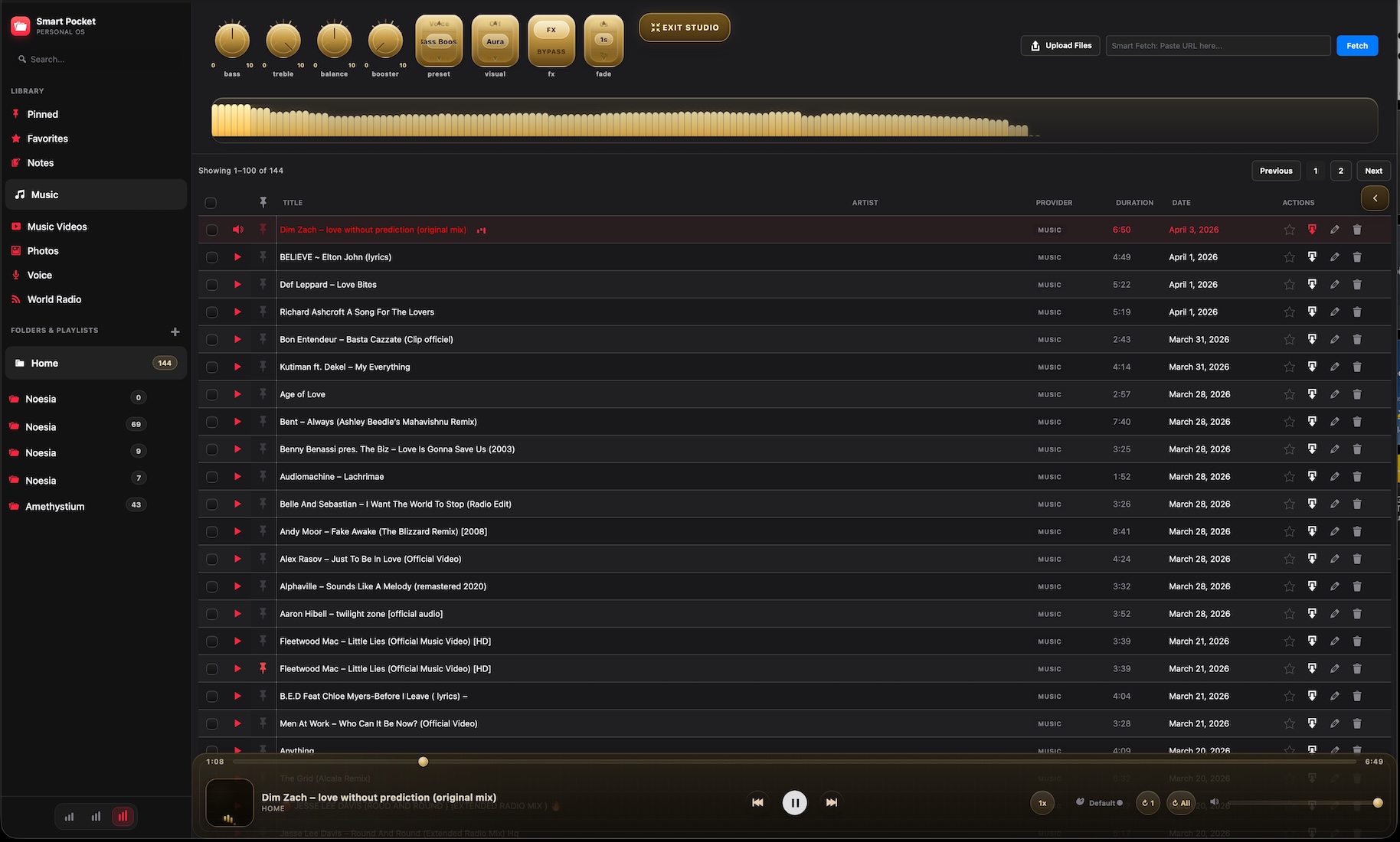
Task: Open playback speed 1x selector
Action: (1042, 803)
